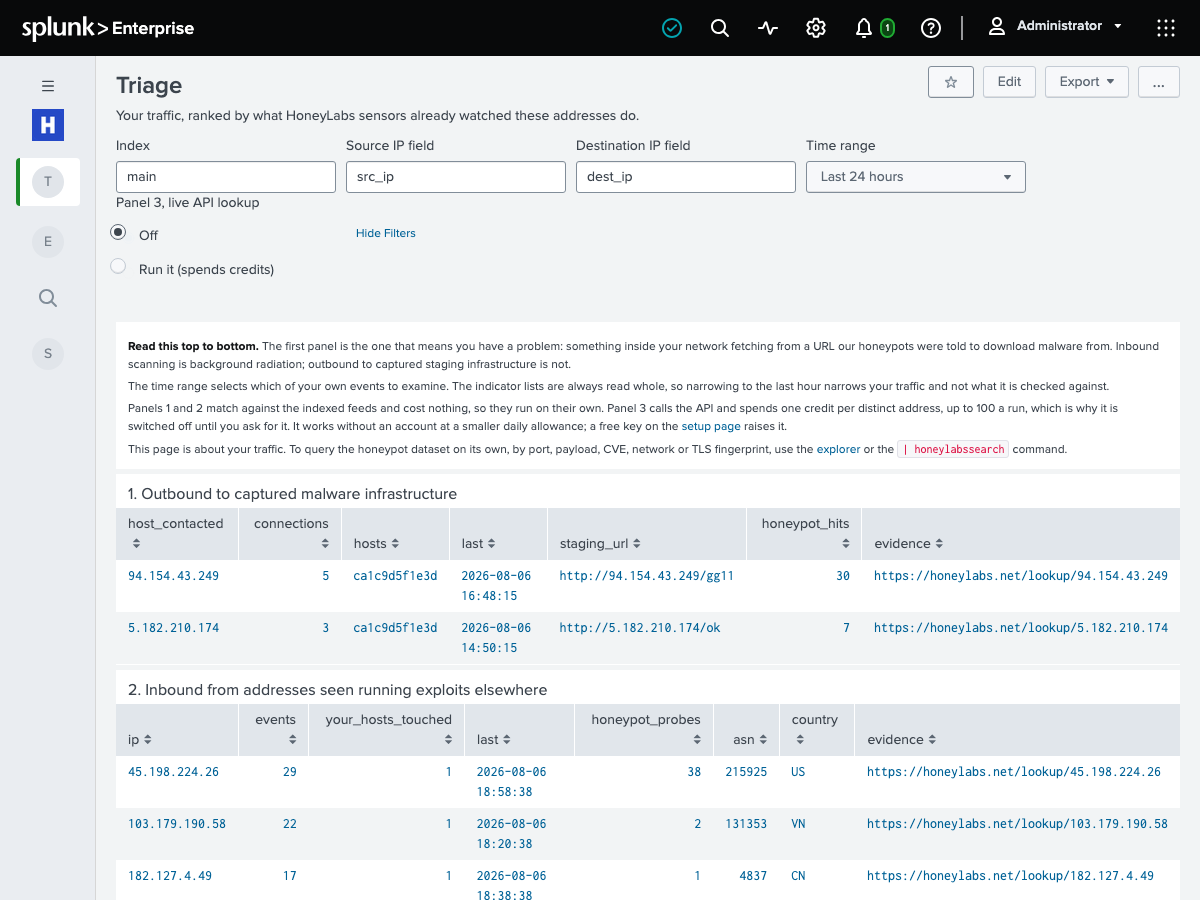Click the Source IP field input
The height and width of the screenshot is (900, 1200).
[456, 177]
